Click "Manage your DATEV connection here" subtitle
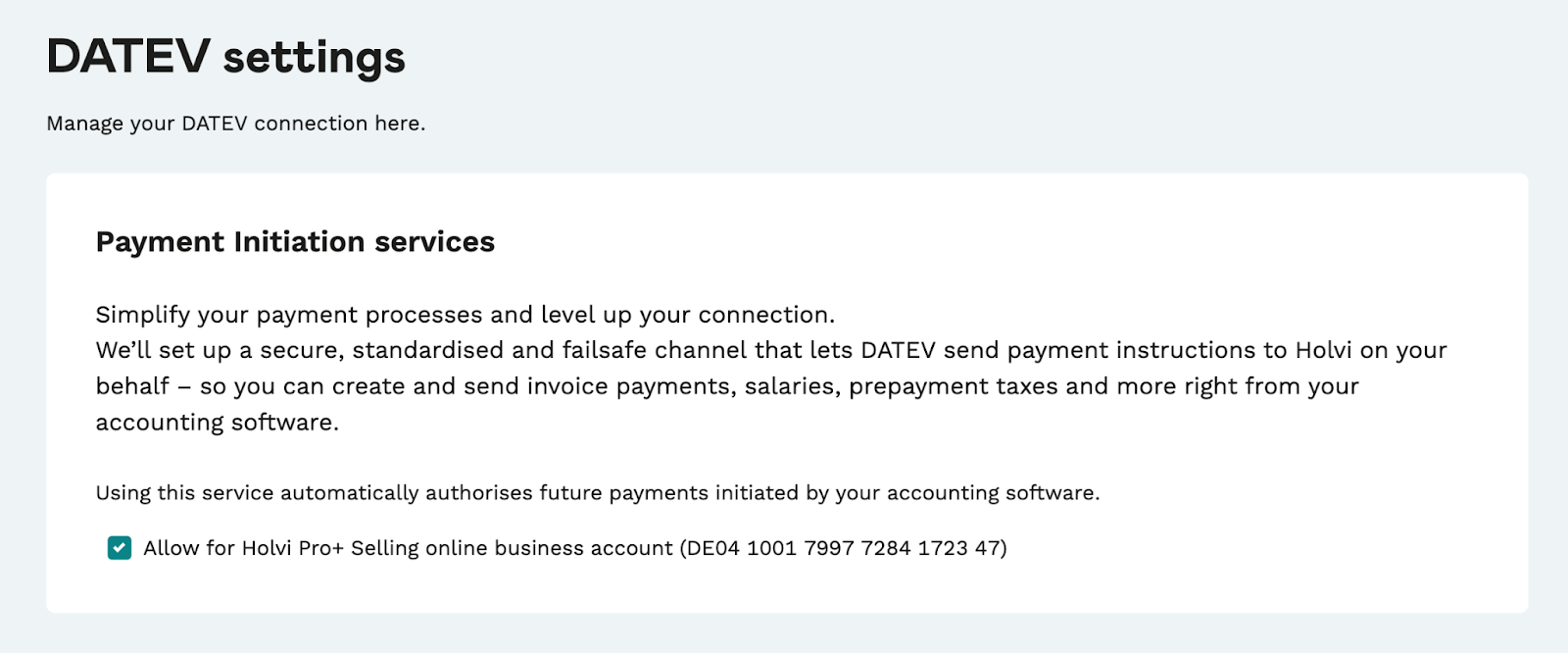The width and height of the screenshot is (1568, 653). click(235, 124)
